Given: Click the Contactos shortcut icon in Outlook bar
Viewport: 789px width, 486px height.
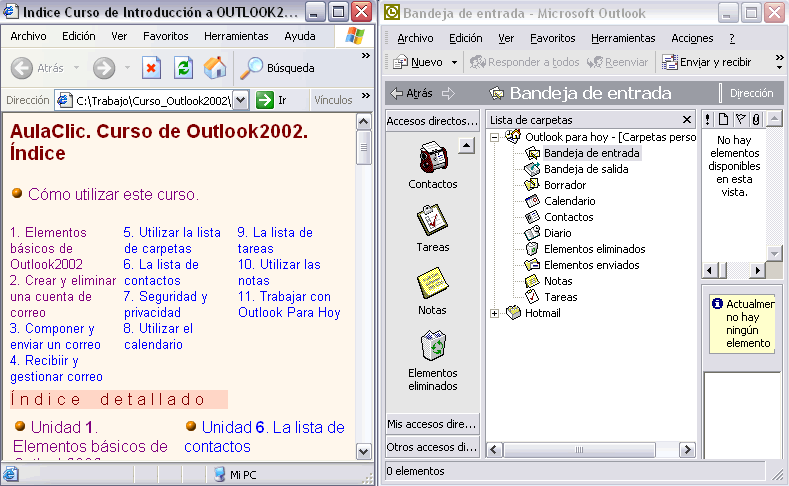Looking at the screenshot, I should [433, 157].
